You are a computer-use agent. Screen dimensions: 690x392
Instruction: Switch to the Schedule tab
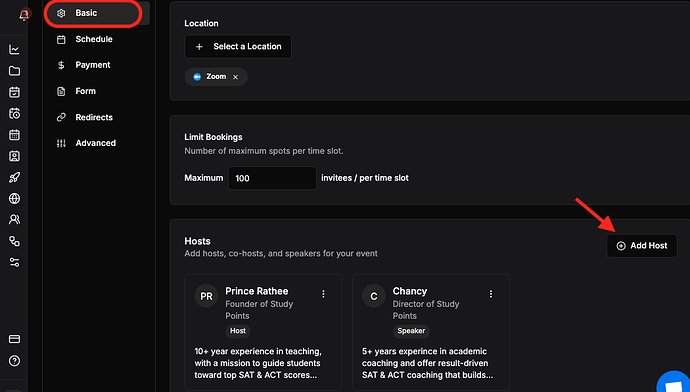coord(93,39)
